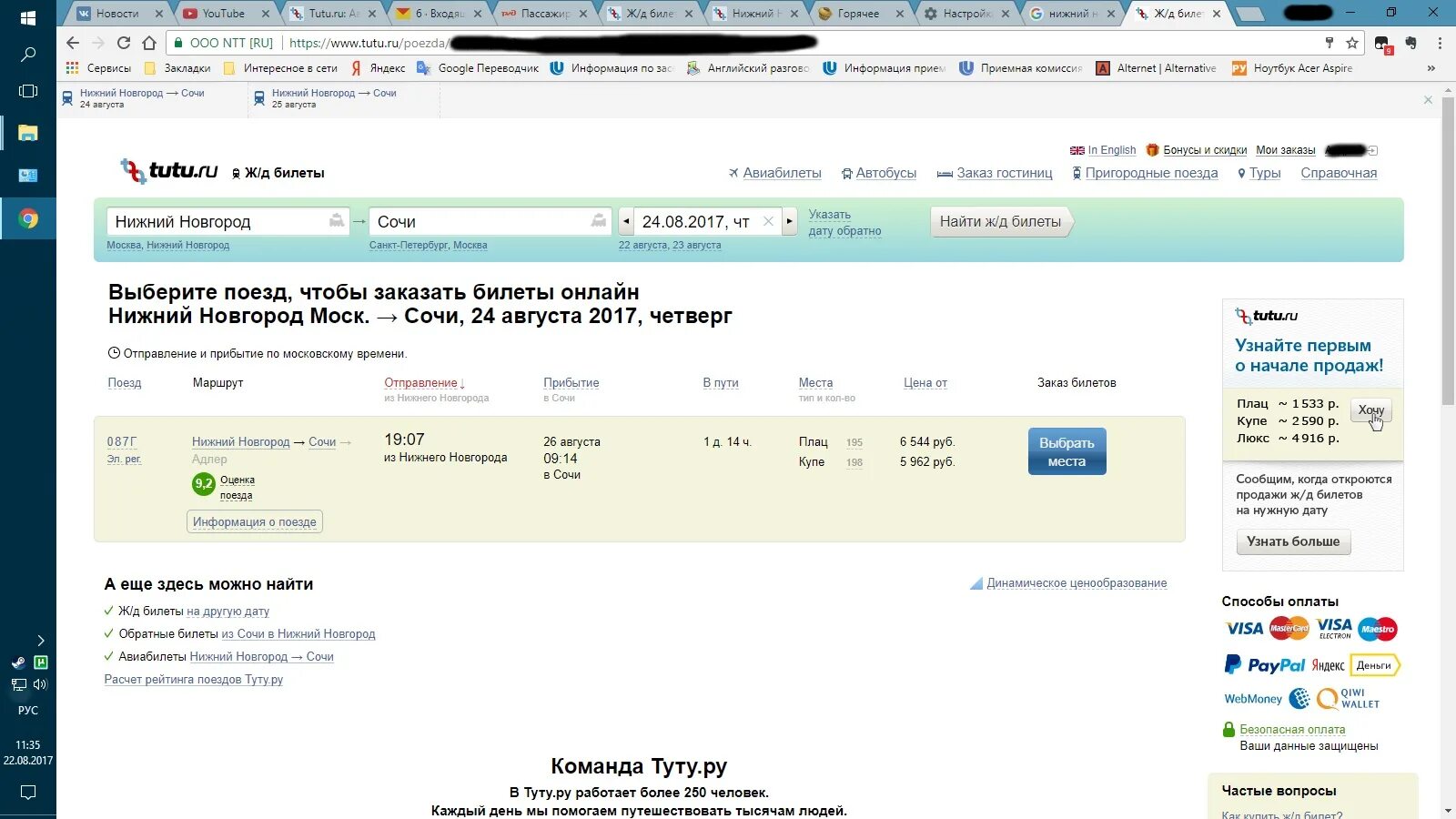Show more bookmarks chevron
Viewport: 1456px width, 819px height.
pos(1431,68)
